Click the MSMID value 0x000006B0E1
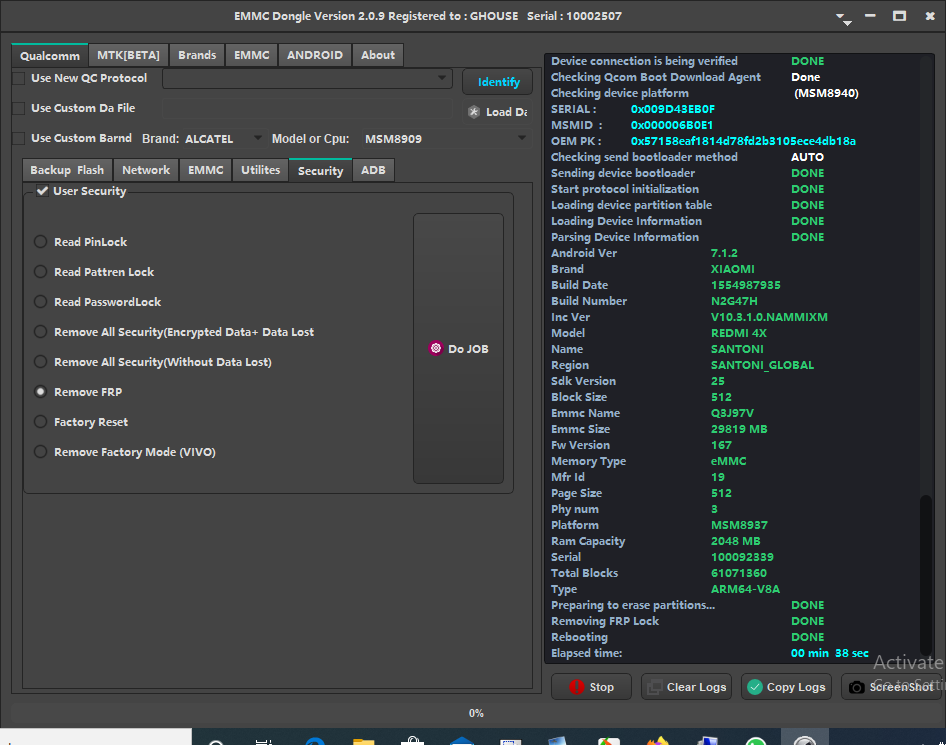This screenshot has width=946, height=745. (671, 125)
